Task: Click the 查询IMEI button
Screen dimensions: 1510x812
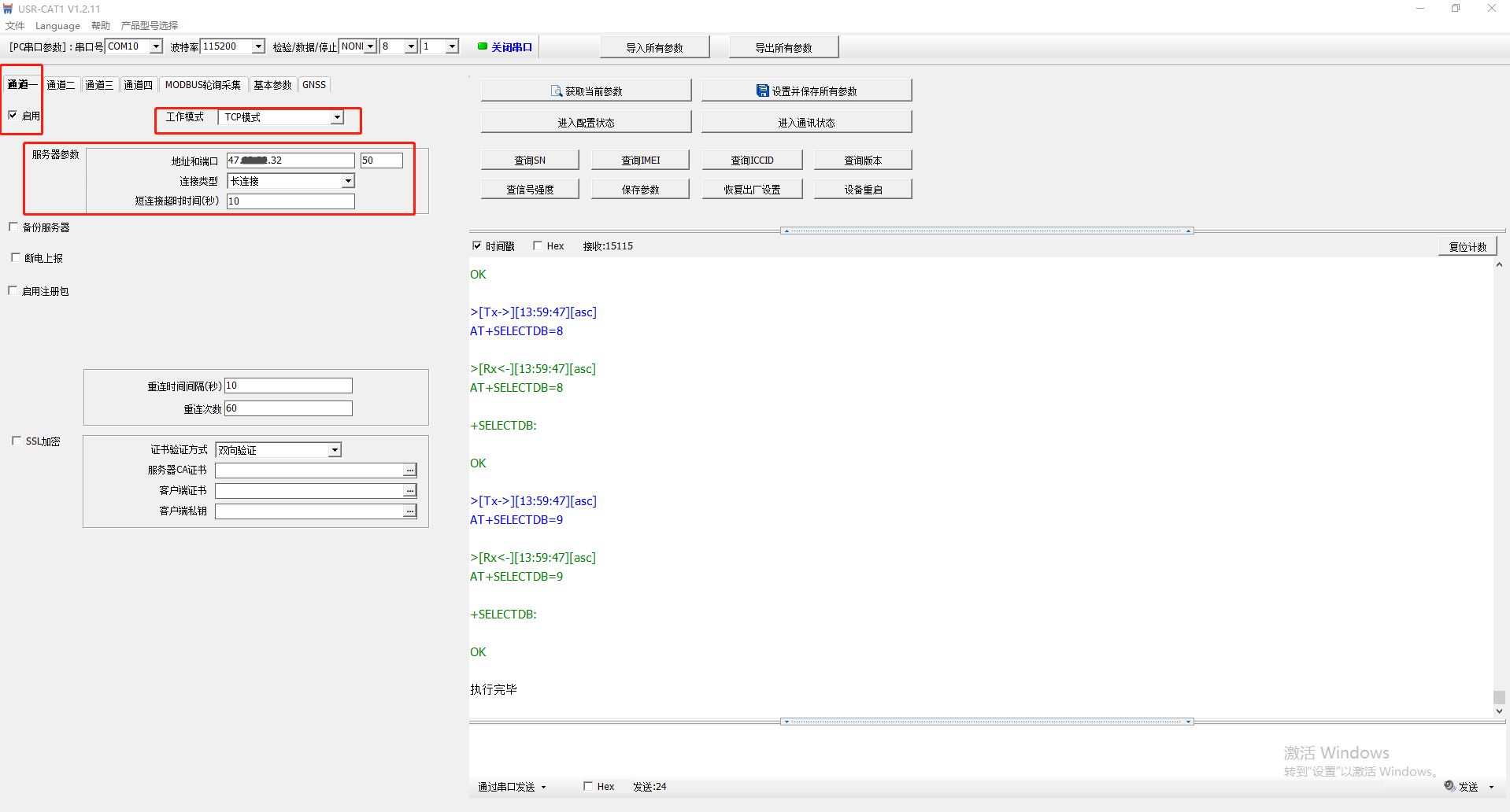Action: point(640,160)
